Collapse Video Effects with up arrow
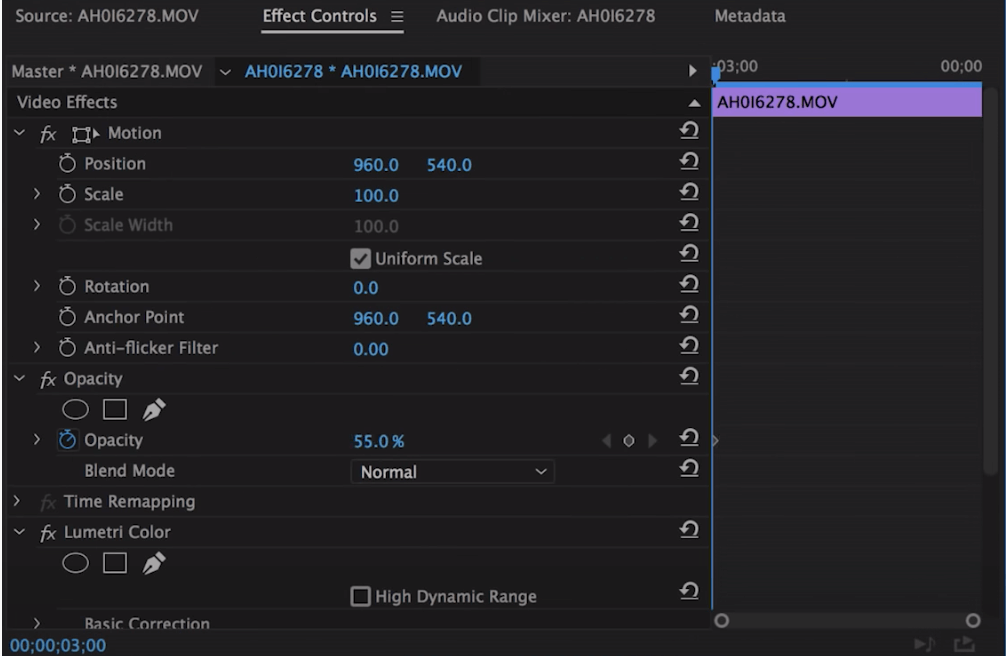 pos(694,103)
